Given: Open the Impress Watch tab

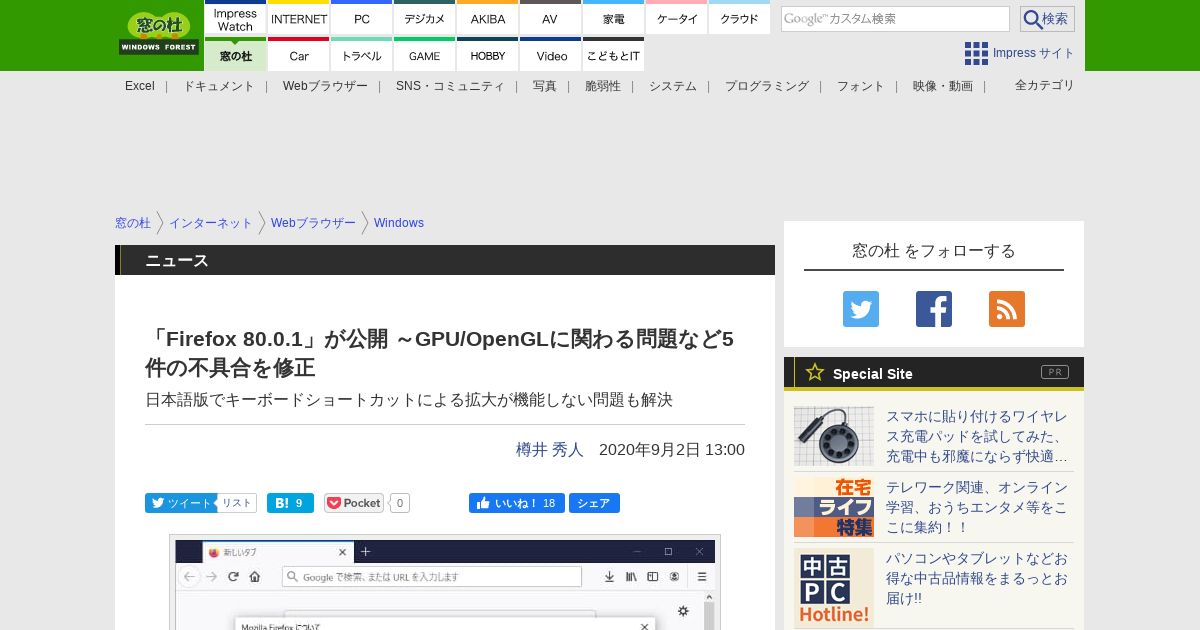Looking at the screenshot, I should coord(235,19).
